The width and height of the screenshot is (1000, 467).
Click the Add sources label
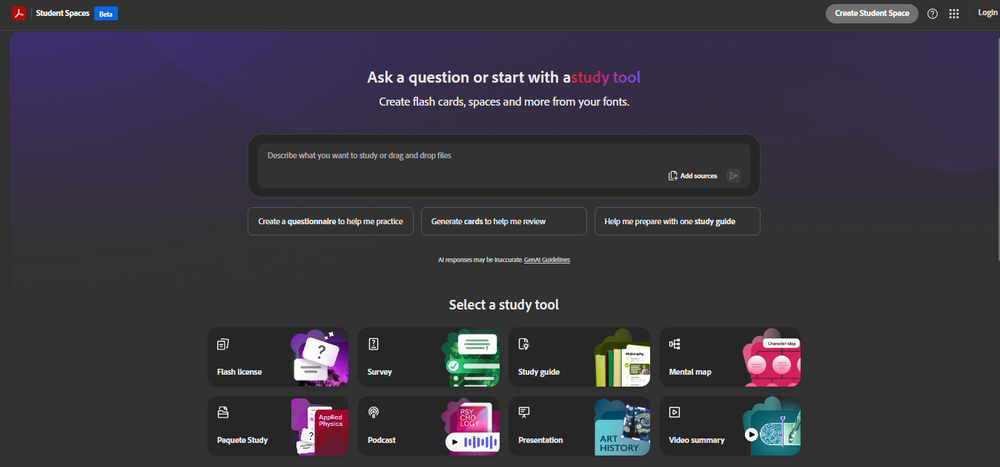pyautogui.click(x=699, y=175)
